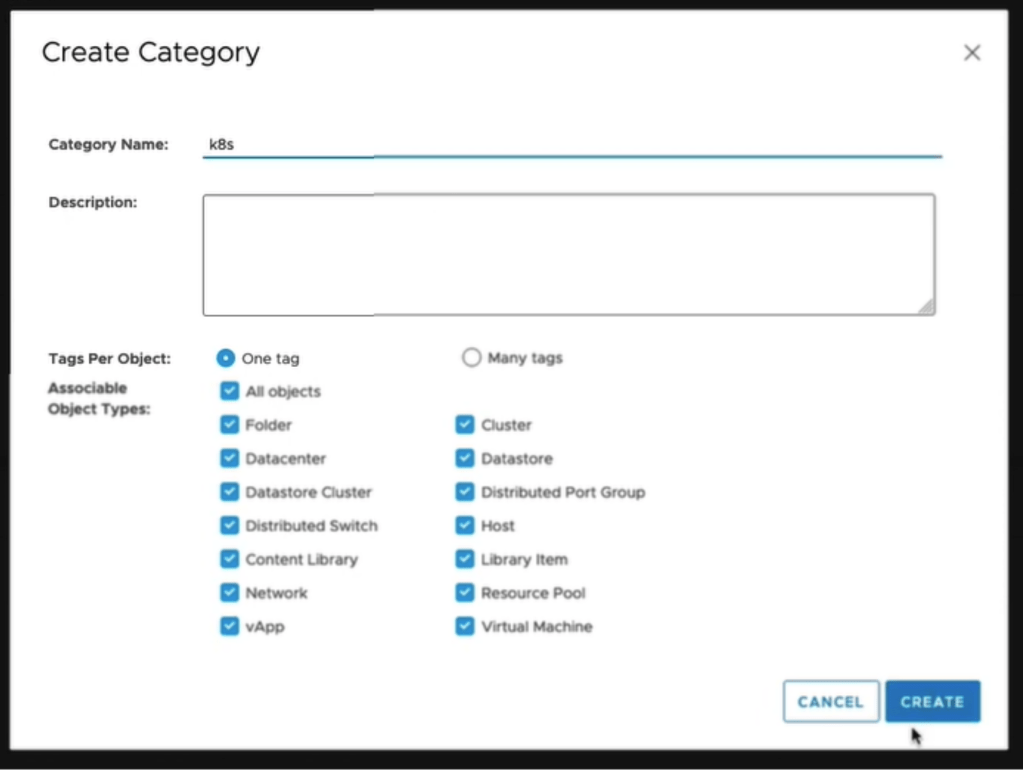Close the Create Category dialog
Viewport: 1023px width, 770px height.
coord(971,53)
